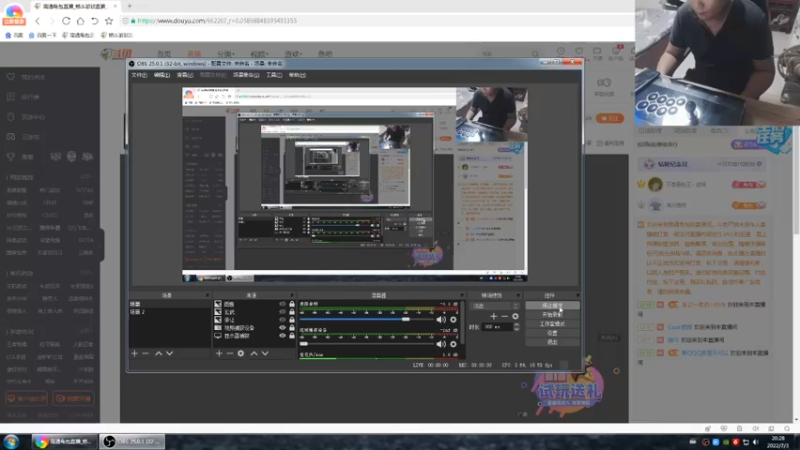This screenshot has height=450, width=800.
Task: Open the OBS 文件(F) menu
Action: 139,75
